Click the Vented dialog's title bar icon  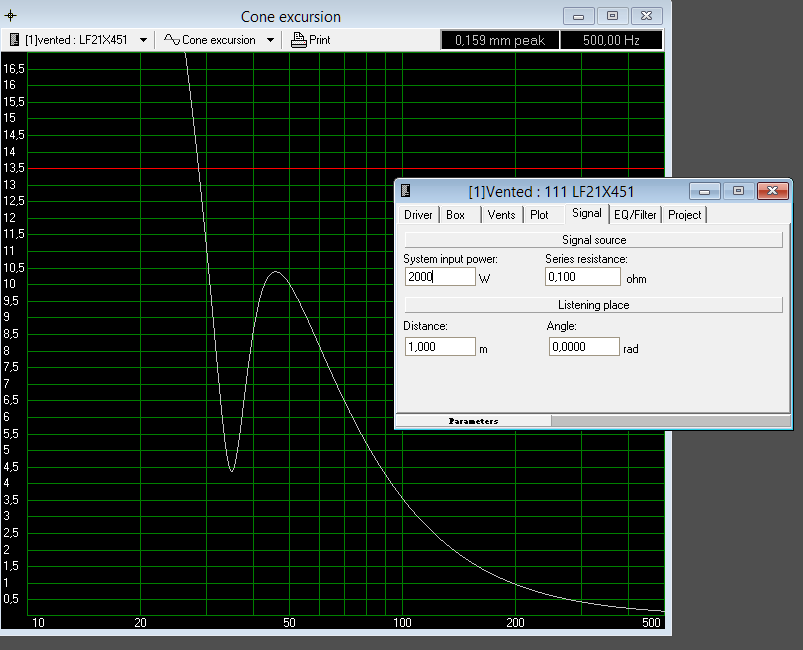[406, 191]
